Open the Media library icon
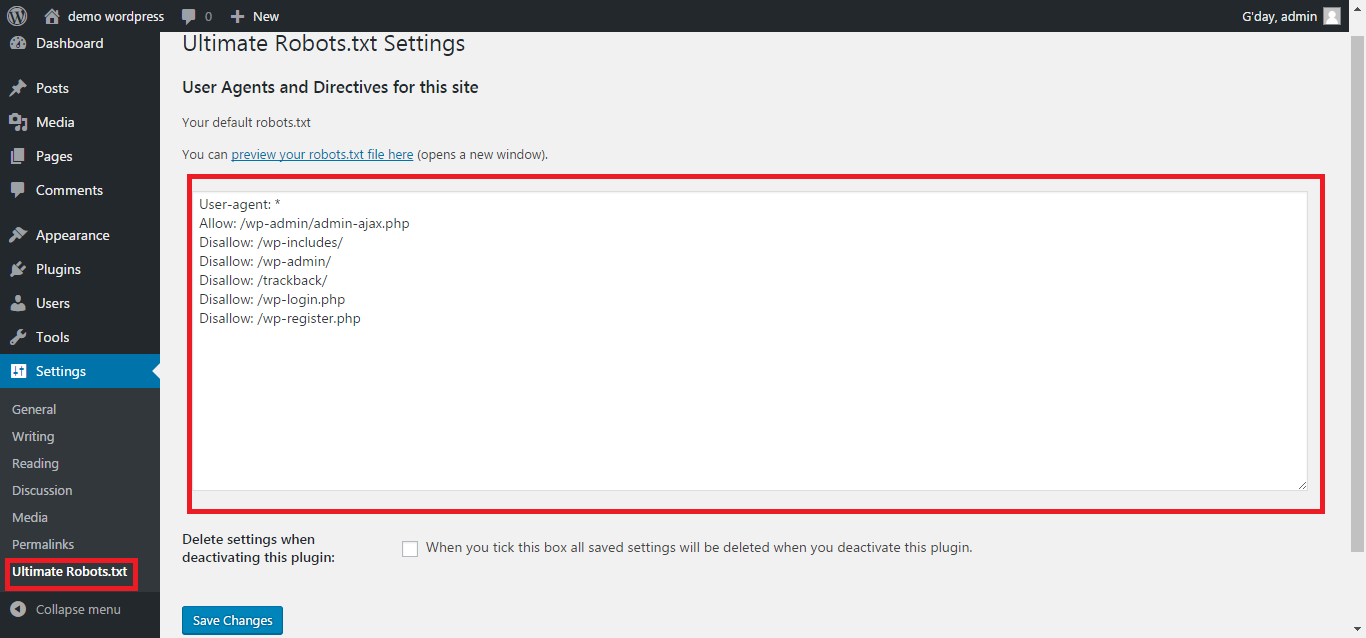The width and height of the screenshot is (1366, 638). click(18, 122)
